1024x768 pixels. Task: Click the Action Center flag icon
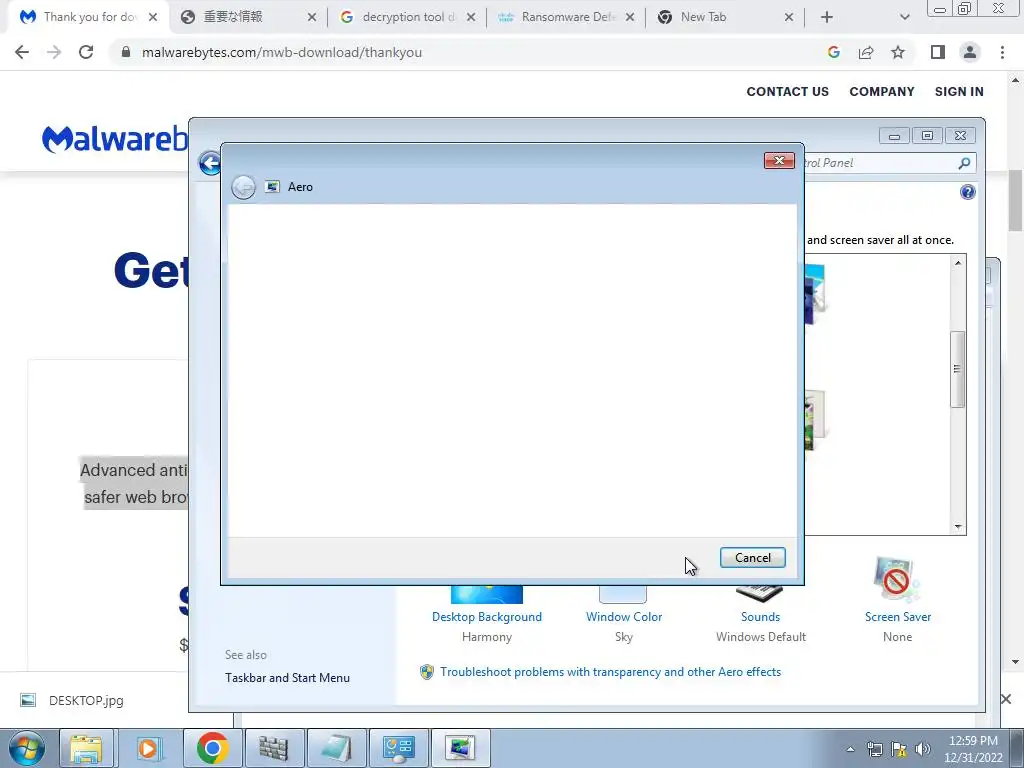pyautogui.click(x=899, y=749)
